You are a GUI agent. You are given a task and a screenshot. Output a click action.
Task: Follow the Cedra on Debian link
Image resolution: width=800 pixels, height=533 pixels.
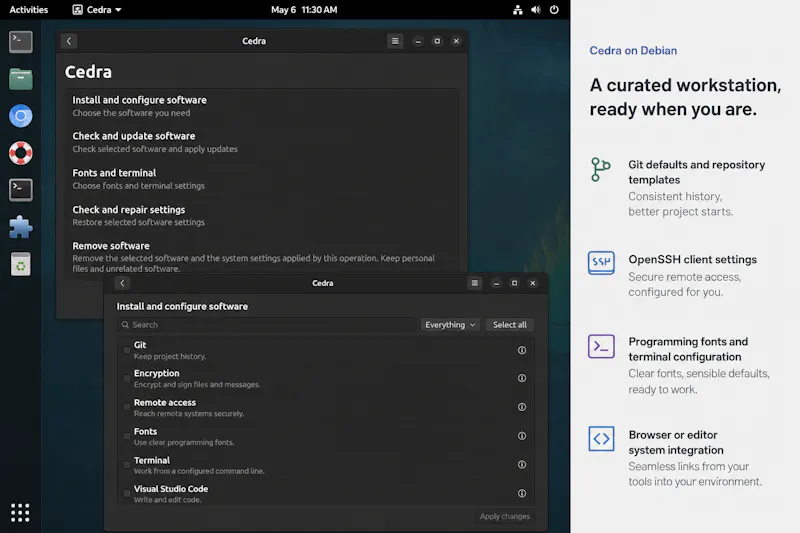633,50
